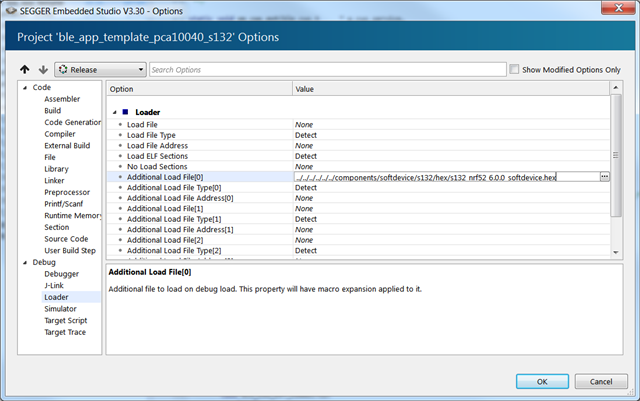Select J-Link under Debug
The height and width of the screenshot is (401, 640).
pyautogui.click(x=54, y=285)
